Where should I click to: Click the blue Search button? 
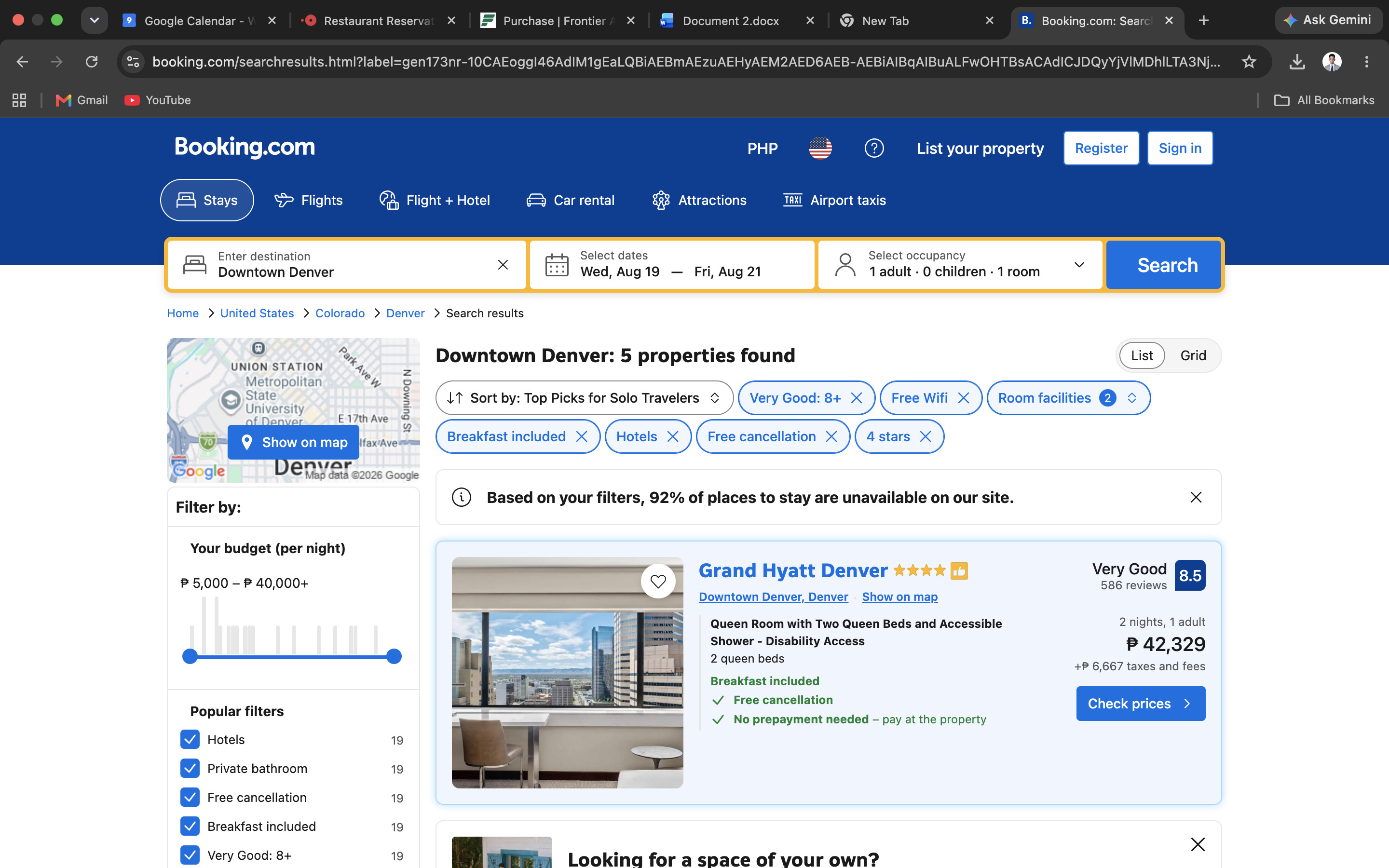click(x=1164, y=265)
